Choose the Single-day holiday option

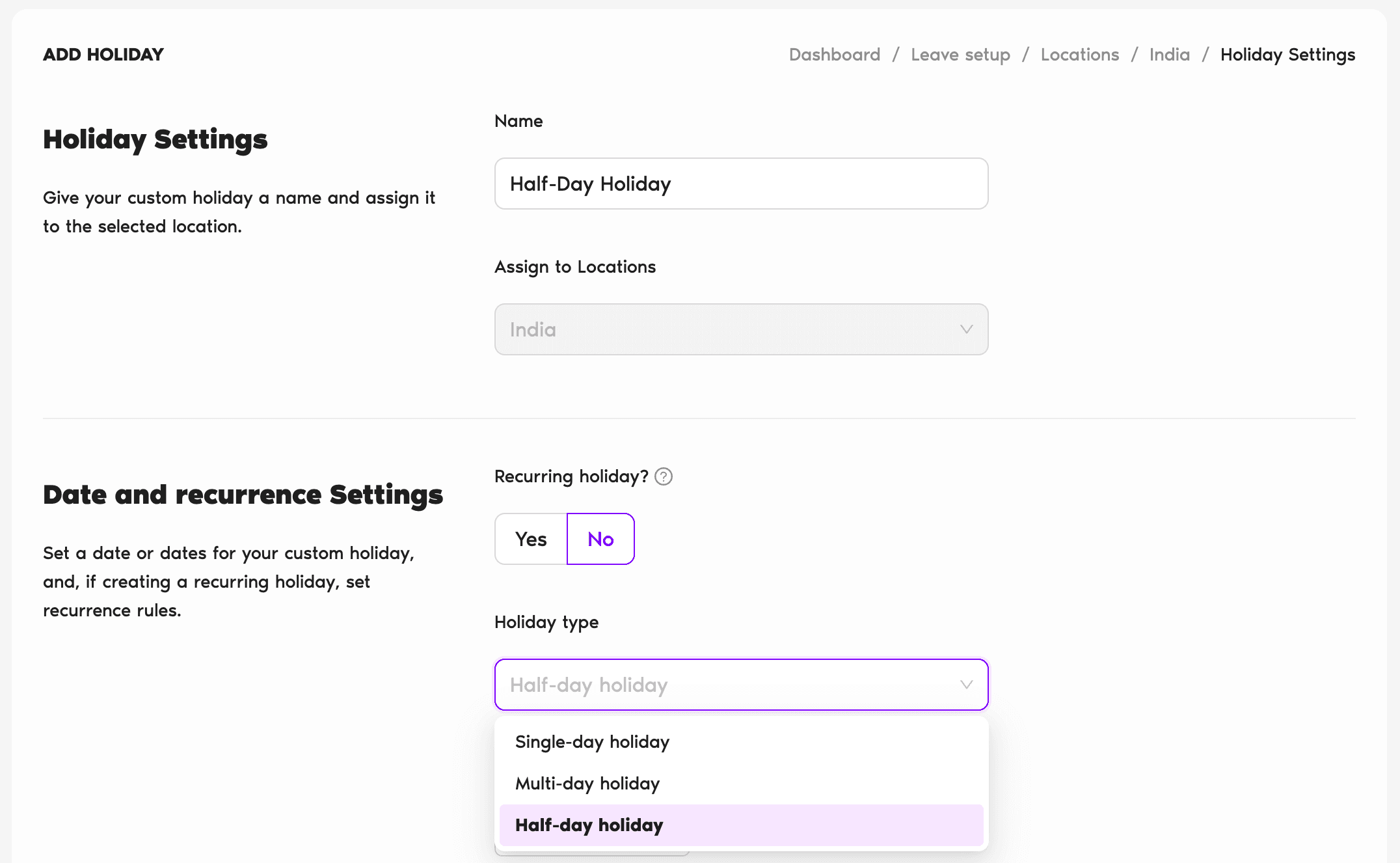pyautogui.click(x=592, y=742)
